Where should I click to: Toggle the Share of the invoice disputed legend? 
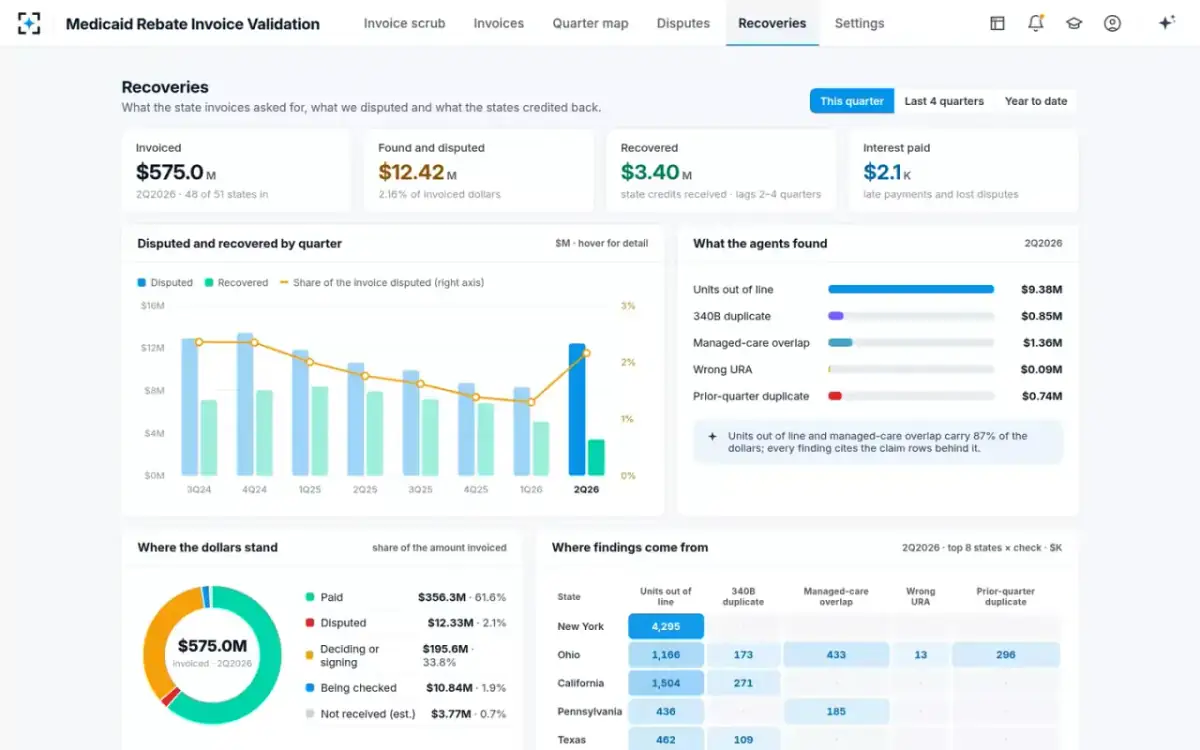coord(382,283)
